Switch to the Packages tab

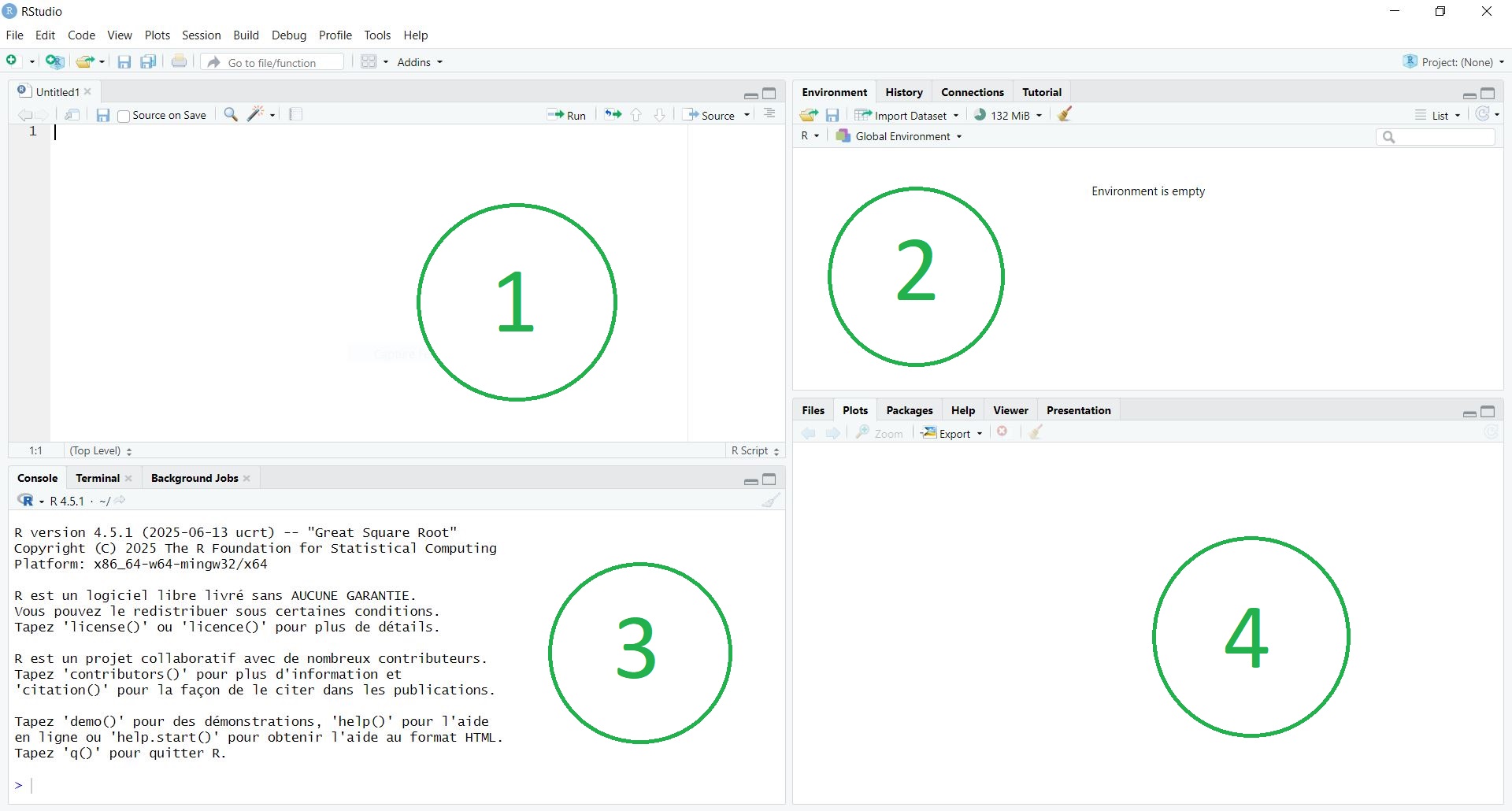pos(909,410)
